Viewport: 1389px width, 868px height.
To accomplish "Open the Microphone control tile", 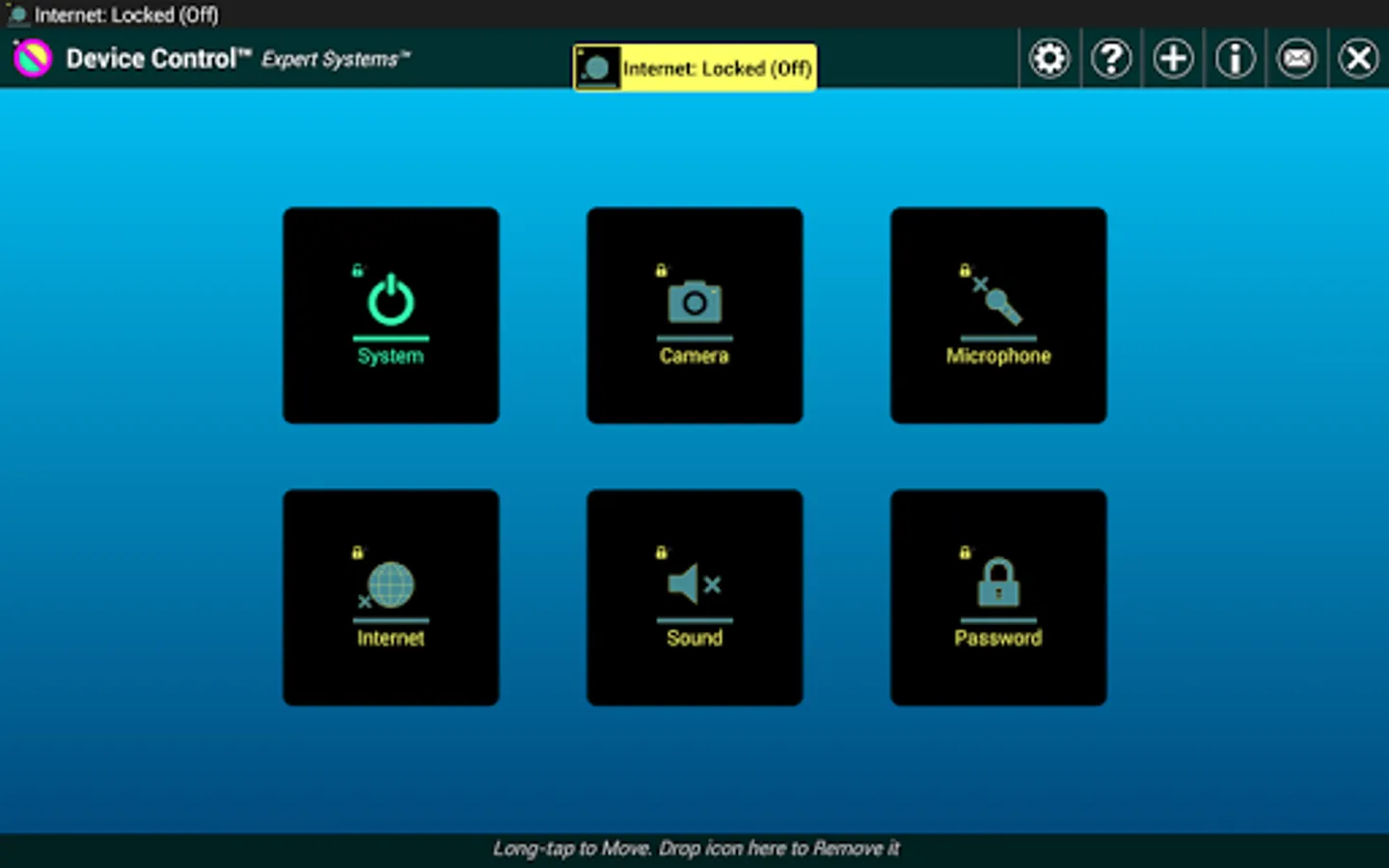I will (x=998, y=315).
